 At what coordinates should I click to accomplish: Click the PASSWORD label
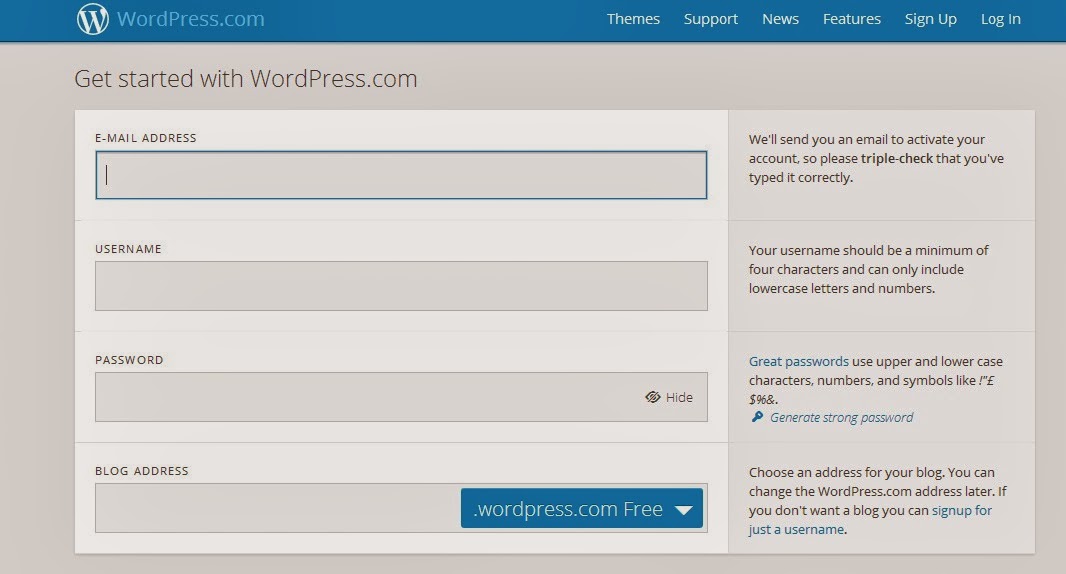[x=129, y=360]
